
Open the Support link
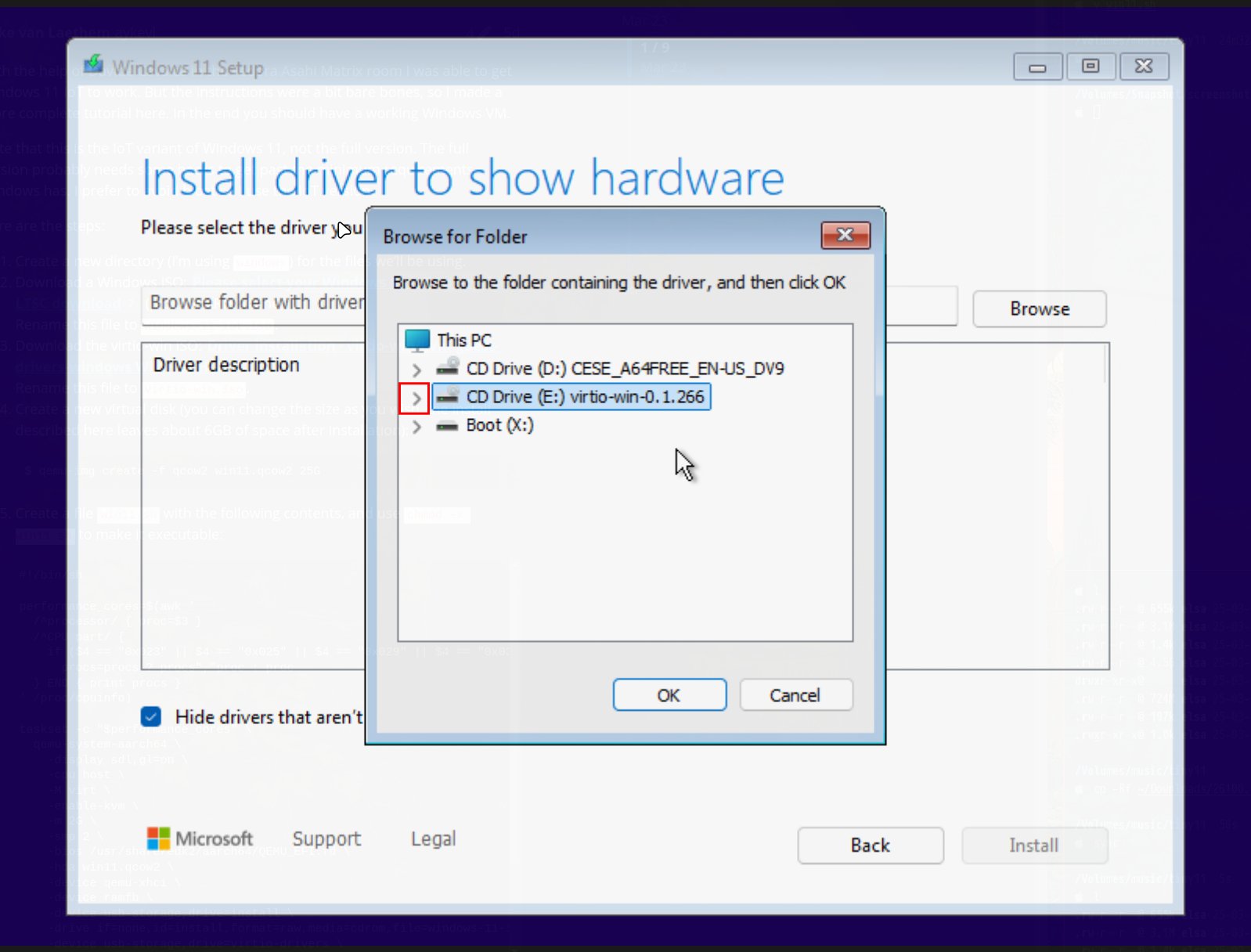click(x=327, y=838)
